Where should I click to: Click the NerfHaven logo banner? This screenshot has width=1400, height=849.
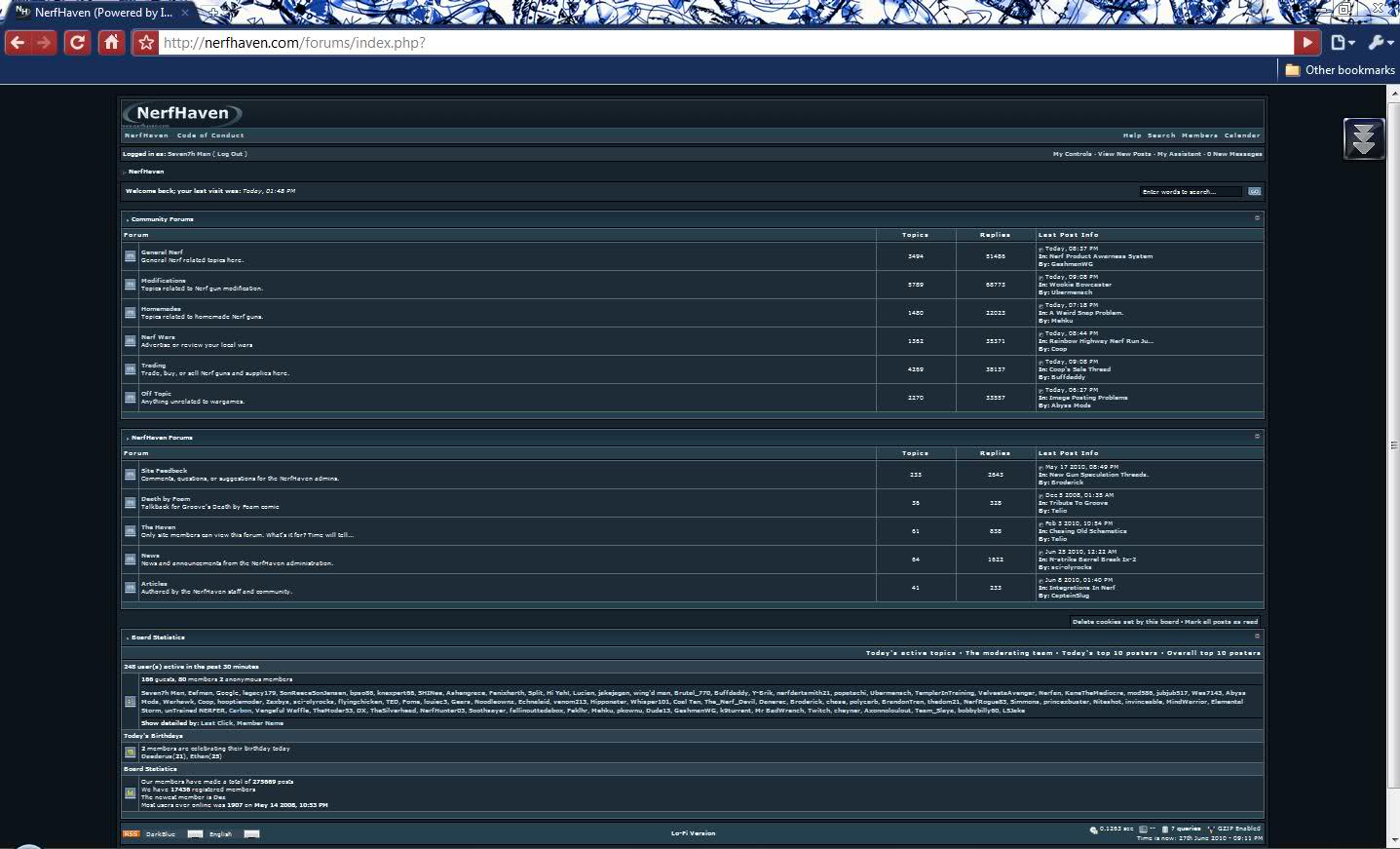coord(182,114)
